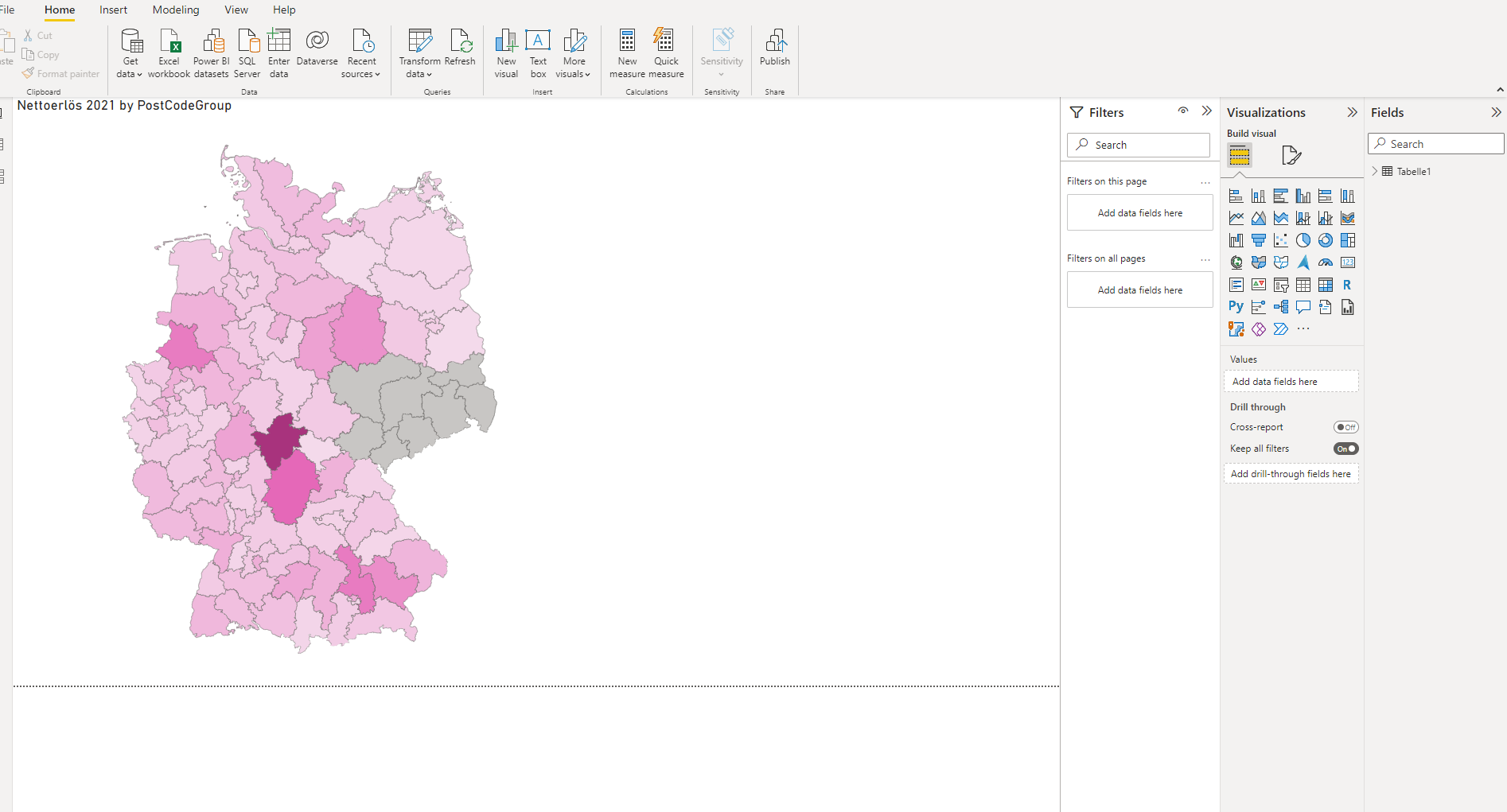The width and height of the screenshot is (1507, 812).
Task: Open Get data dropdown
Action: tap(130, 53)
